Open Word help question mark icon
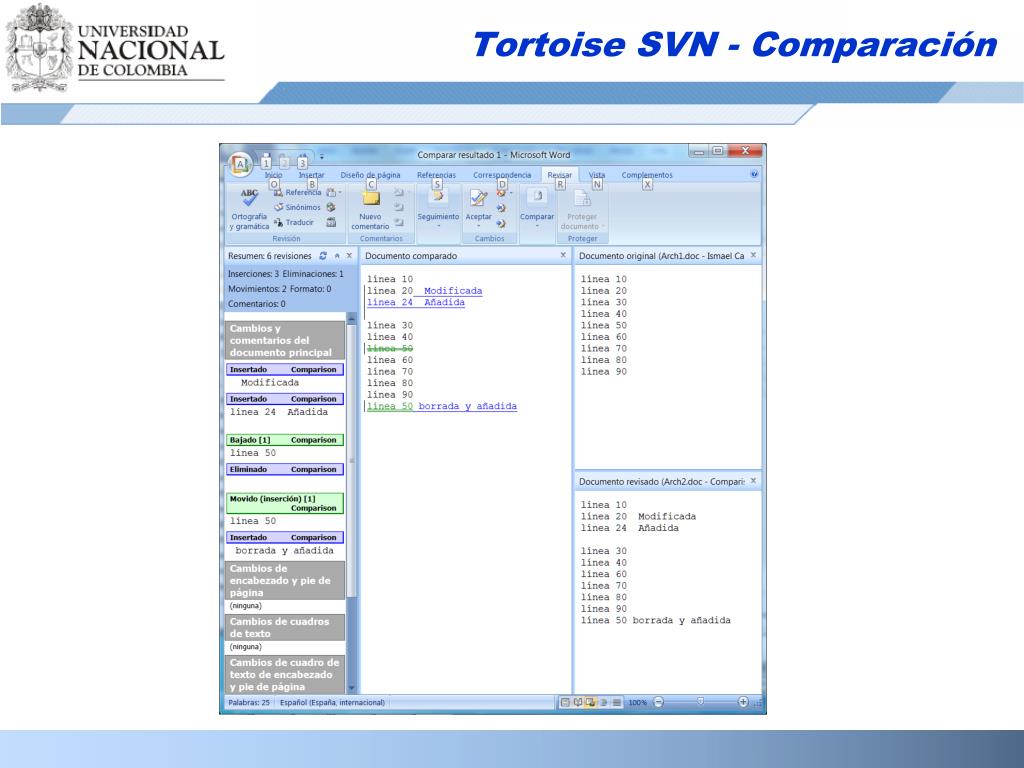 [x=754, y=174]
